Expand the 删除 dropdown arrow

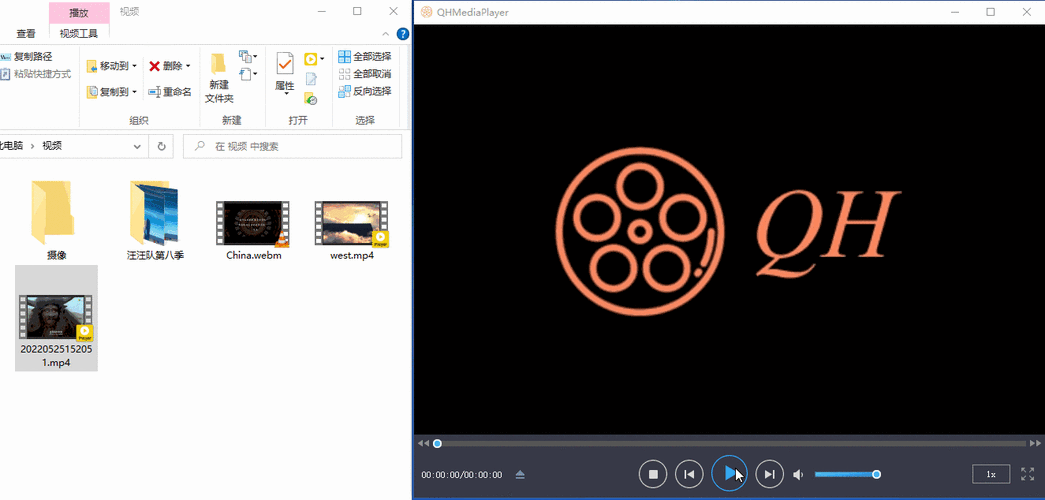click(x=188, y=66)
